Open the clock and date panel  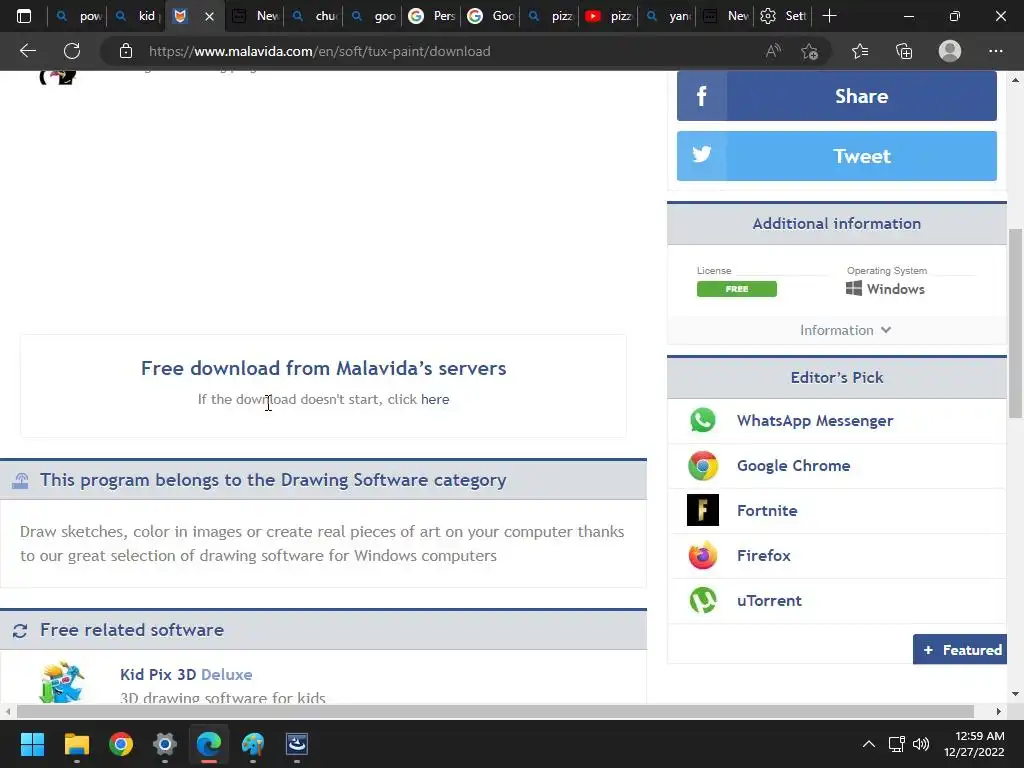point(973,744)
